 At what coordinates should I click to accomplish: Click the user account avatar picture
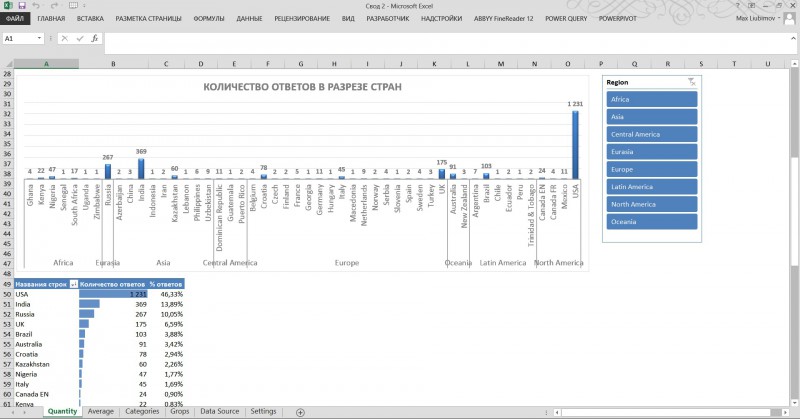coord(790,19)
